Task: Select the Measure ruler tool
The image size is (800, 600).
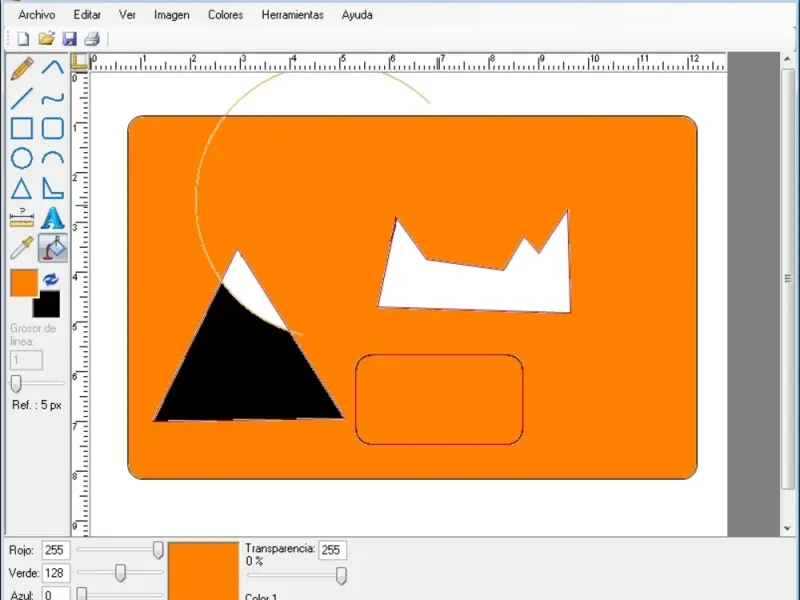Action: 21,218
